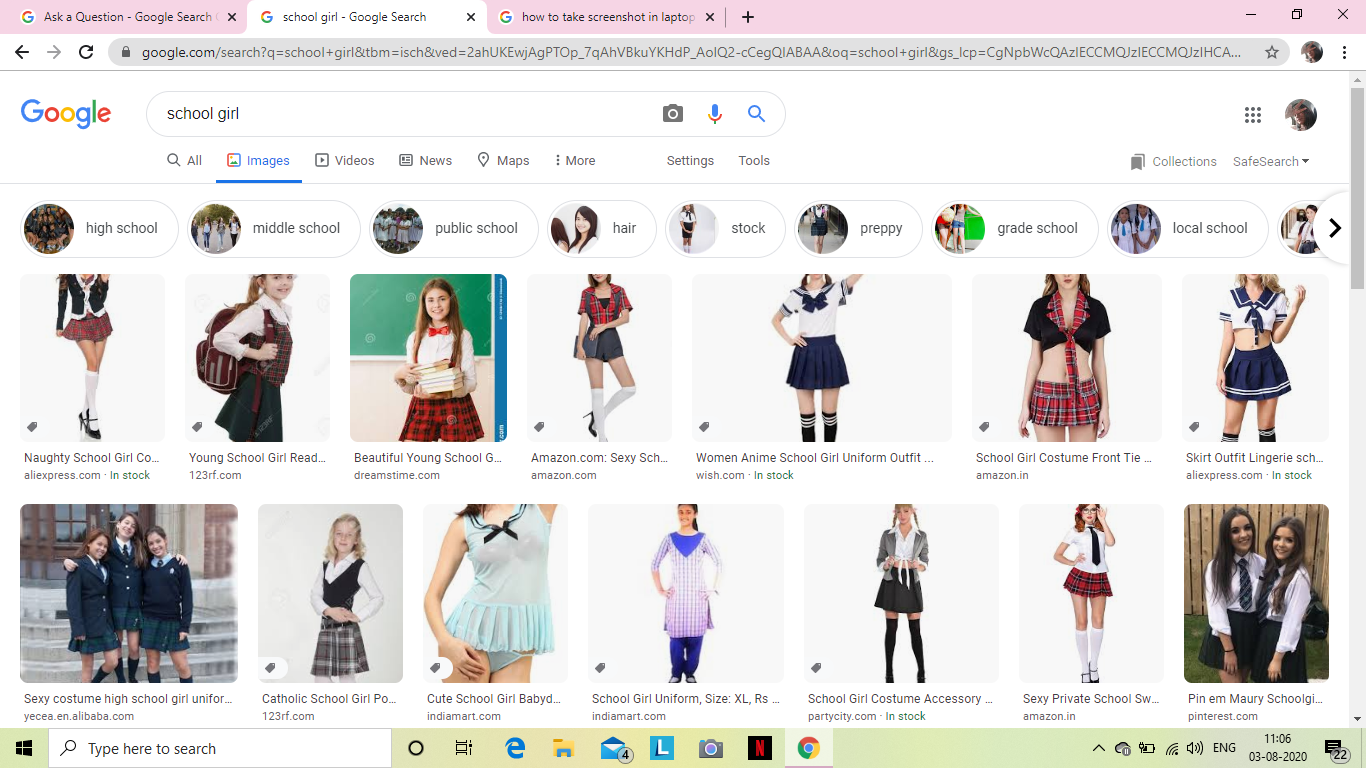Filter by 'local school' chip
The image size is (1366, 768).
tap(1187, 228)
